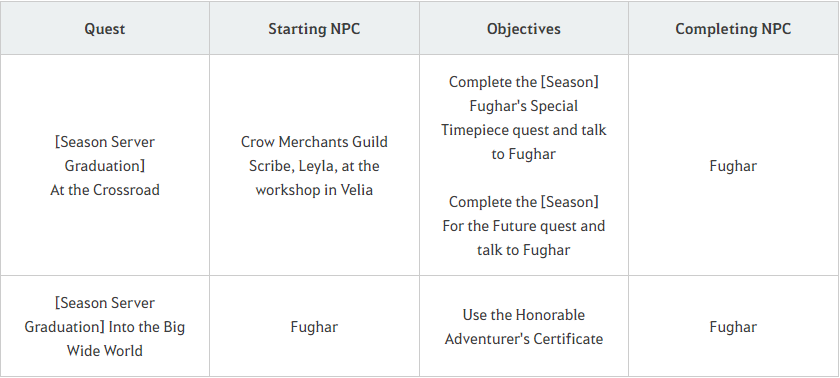The height and width of the screenshot is (378, 840).
Task: Click 'talk to Fughar' under For the Future
Action: pyautogui.click(x=523, y=250)
